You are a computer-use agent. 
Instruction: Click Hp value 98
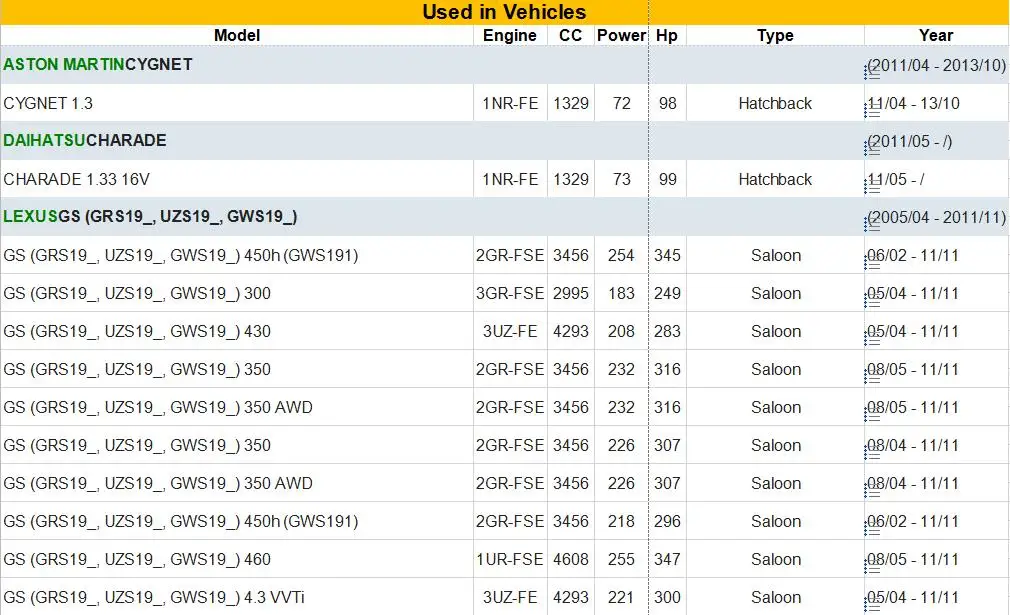[667, 103]
